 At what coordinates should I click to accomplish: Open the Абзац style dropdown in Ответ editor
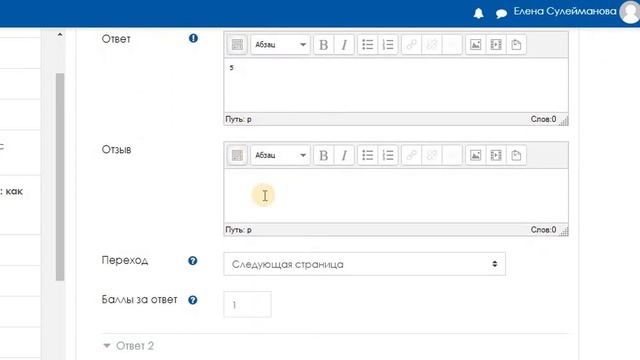point(280,44)
